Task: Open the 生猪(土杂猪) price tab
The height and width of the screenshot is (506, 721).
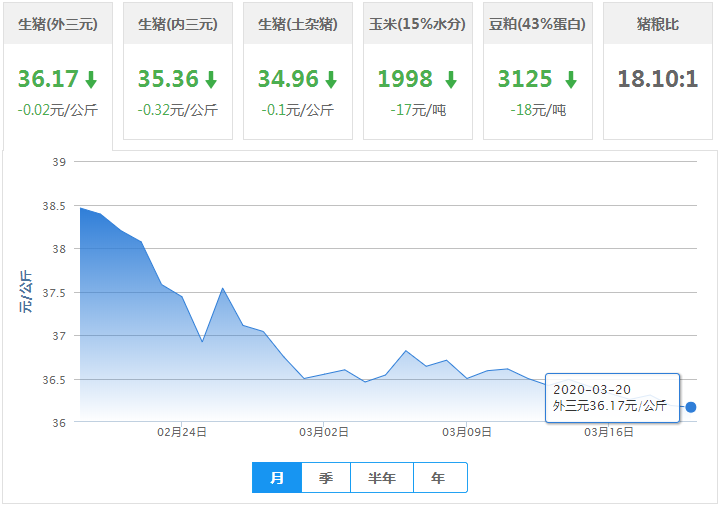Action: (298, 23)
